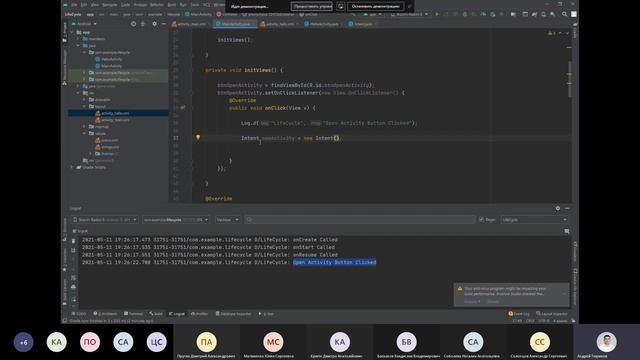Image resolution: width=640 pixels, height=360 pixels.
Task: Select activity_main.xml file in layout folder
Action: point(116,120)
